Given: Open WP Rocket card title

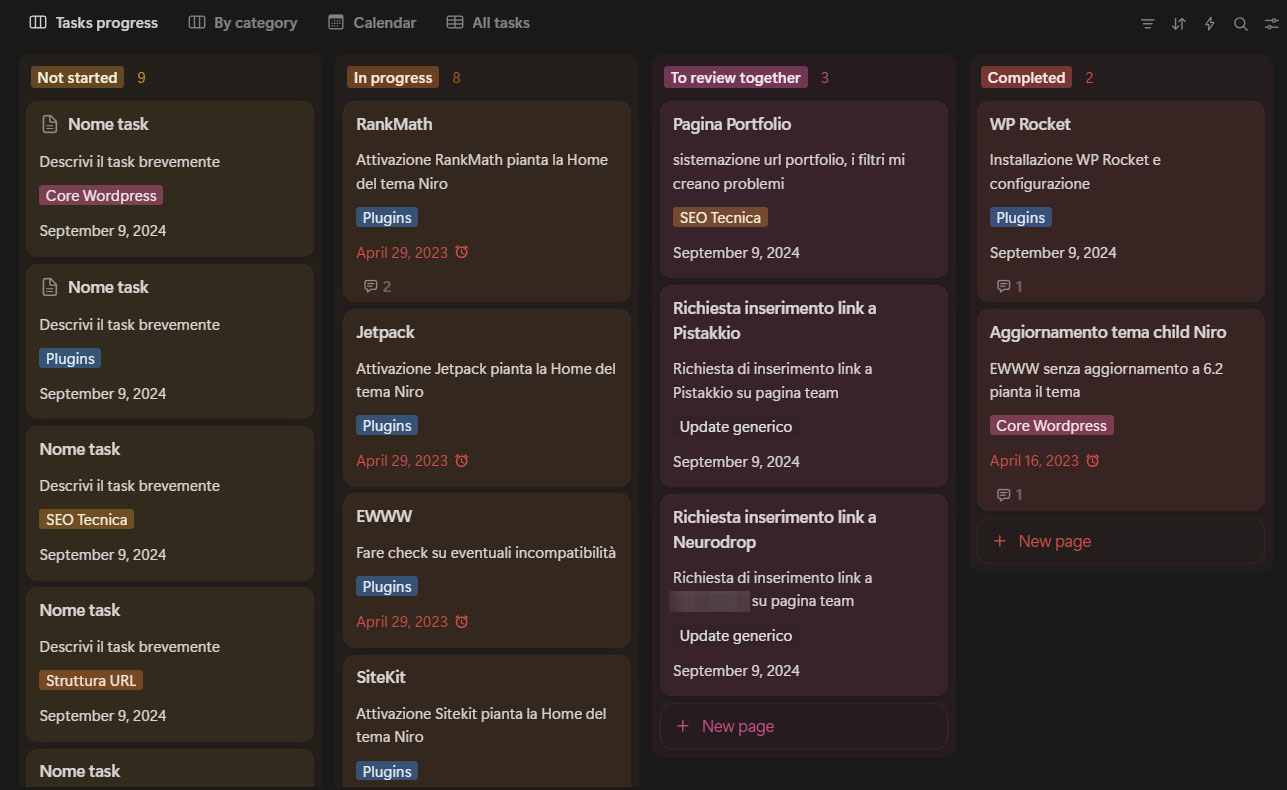Looking at the screenshot, I should (1030, 124).
